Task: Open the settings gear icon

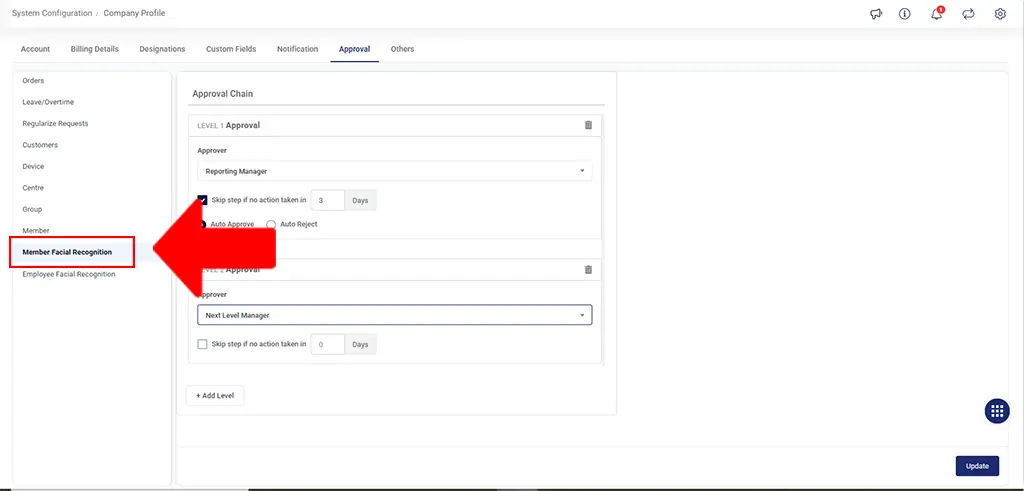Action: (x=1000, y=14)
